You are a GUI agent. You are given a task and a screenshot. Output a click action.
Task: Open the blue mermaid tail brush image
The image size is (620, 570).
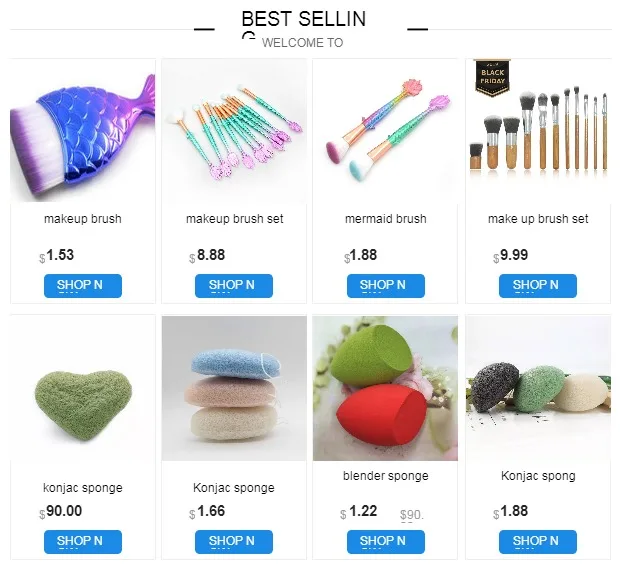click(x=83, y=131)
